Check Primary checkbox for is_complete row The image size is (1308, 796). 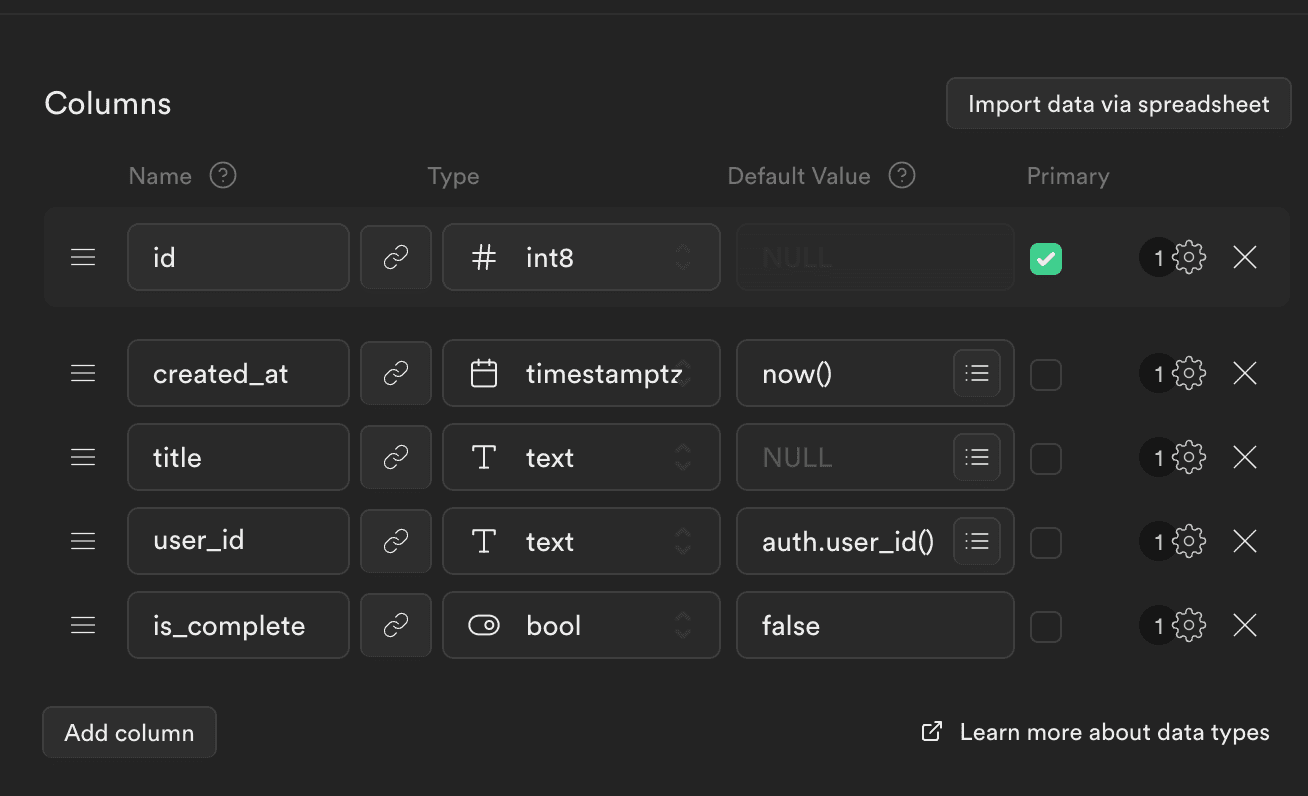point(1045,627)
